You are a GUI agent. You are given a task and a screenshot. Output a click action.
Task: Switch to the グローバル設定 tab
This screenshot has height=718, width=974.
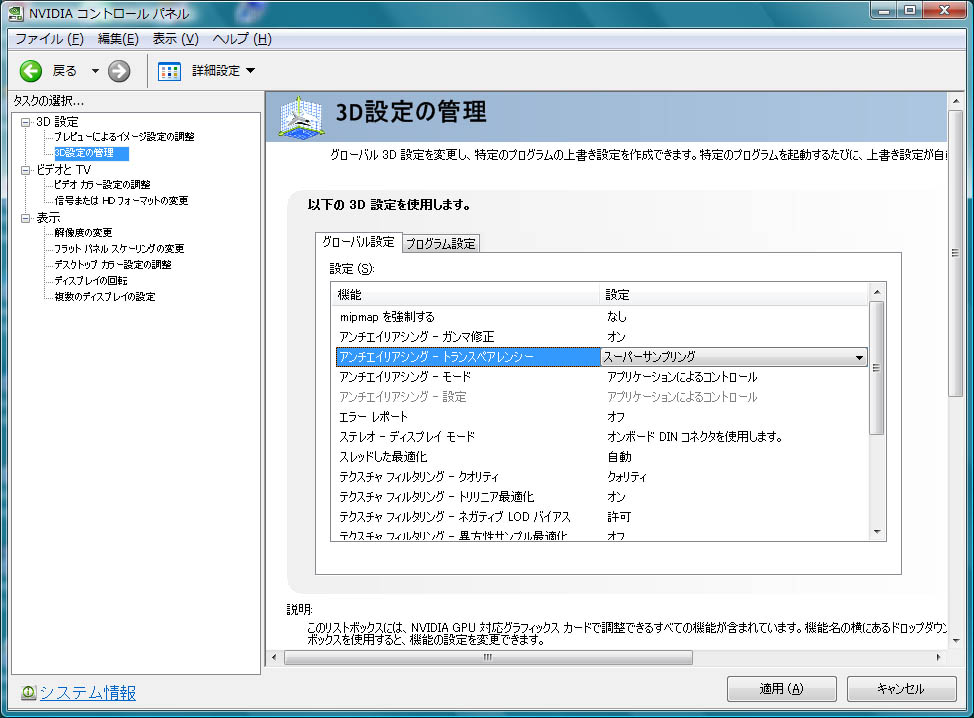point(358,242)
